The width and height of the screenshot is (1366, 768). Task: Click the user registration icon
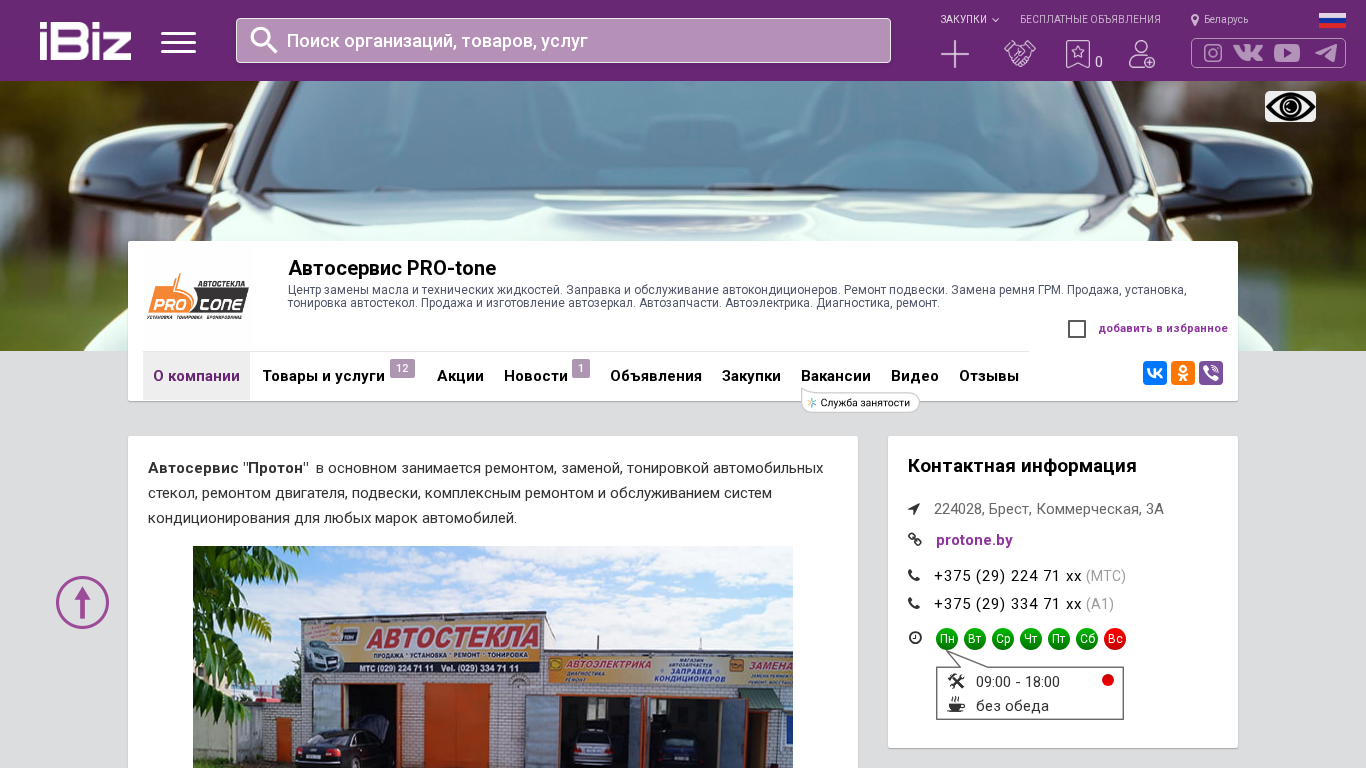pos(1142,54)
